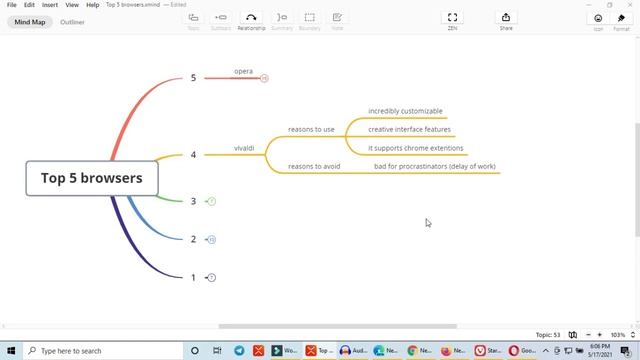This screenshot has height=360, width=640.
Task: Open pinned XMind icon on taskbar
Action: (258, 351)
